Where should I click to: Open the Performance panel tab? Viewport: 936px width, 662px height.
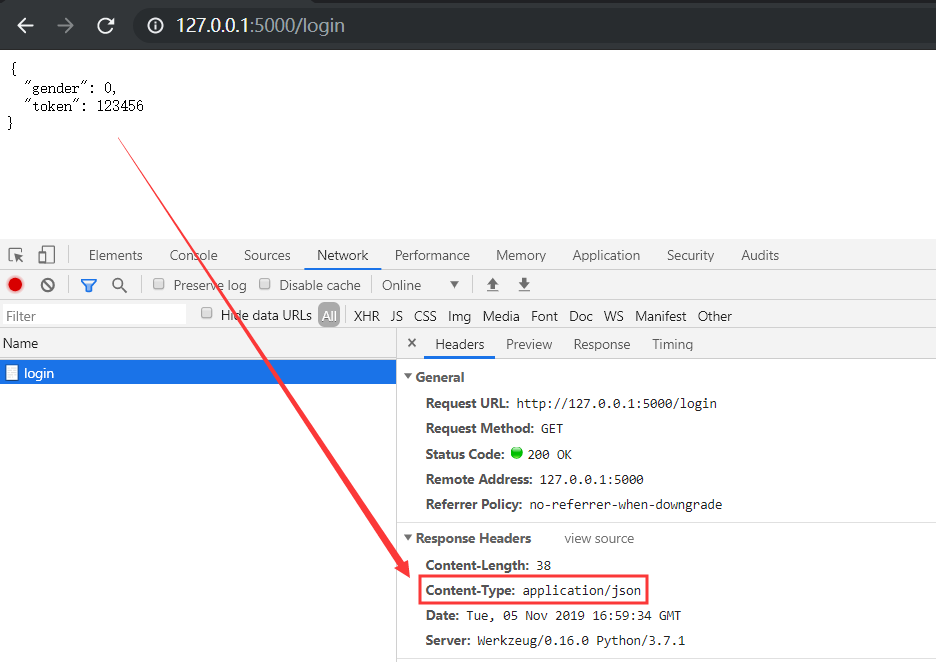click(432, 255)
